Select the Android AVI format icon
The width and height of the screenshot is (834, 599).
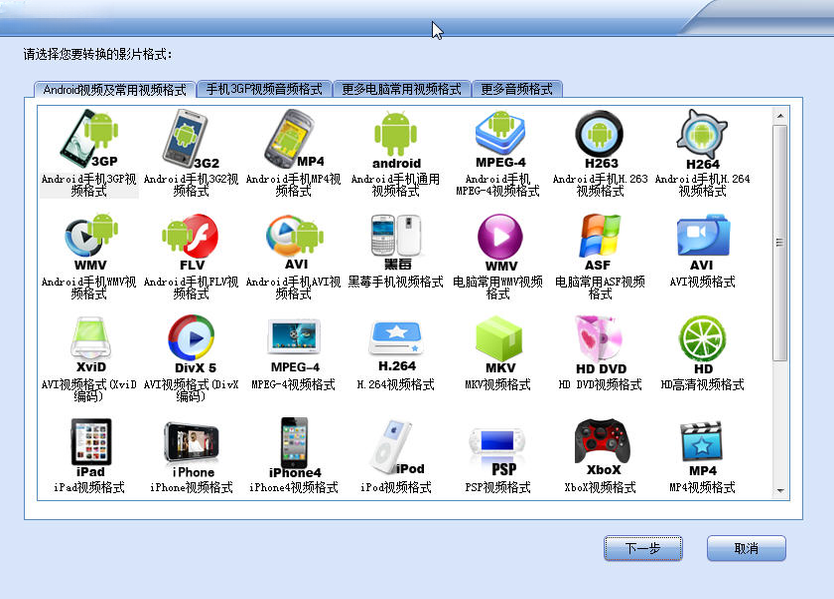295,242
